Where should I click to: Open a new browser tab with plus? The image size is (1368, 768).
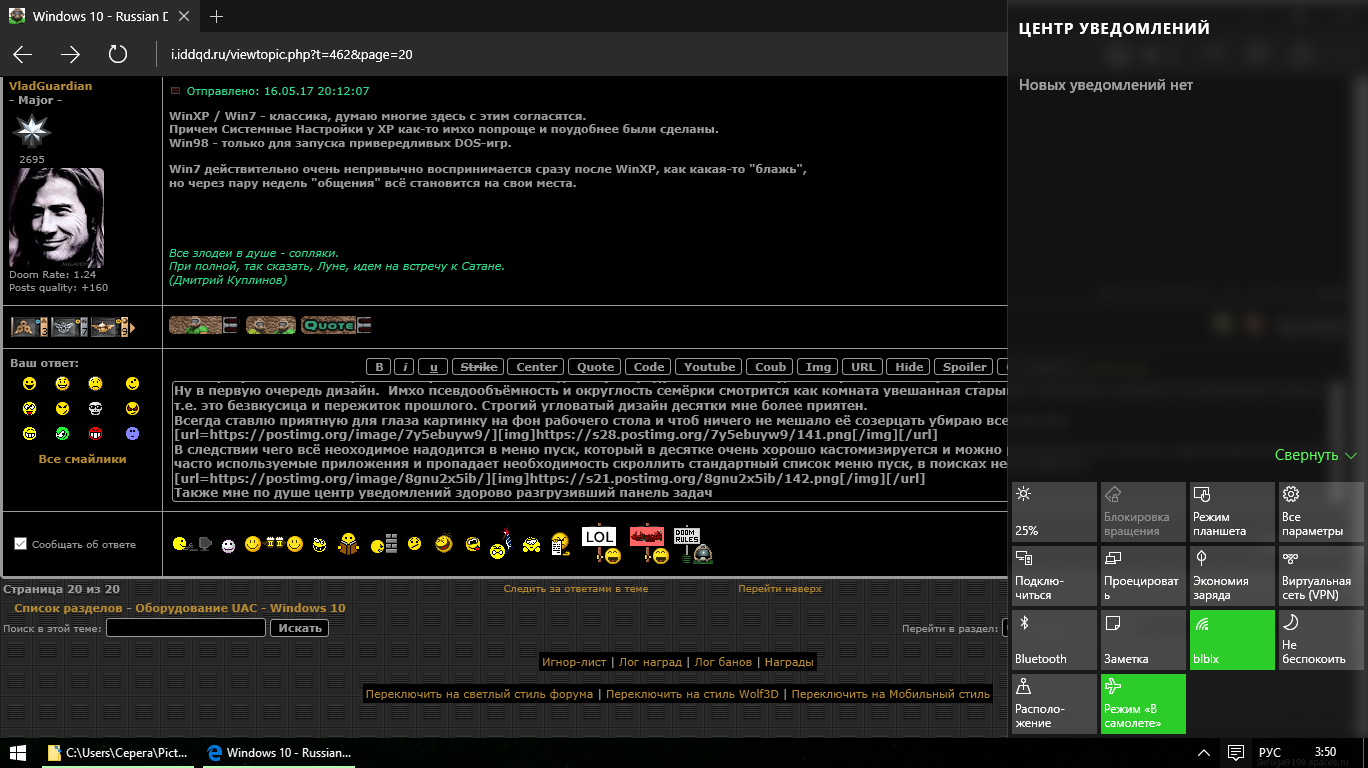point(217,16)
